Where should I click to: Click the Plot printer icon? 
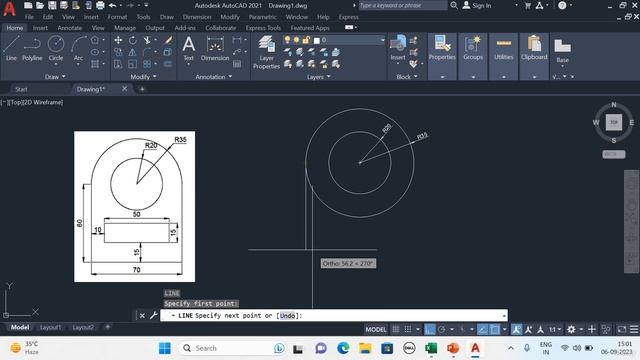[100, 5]
